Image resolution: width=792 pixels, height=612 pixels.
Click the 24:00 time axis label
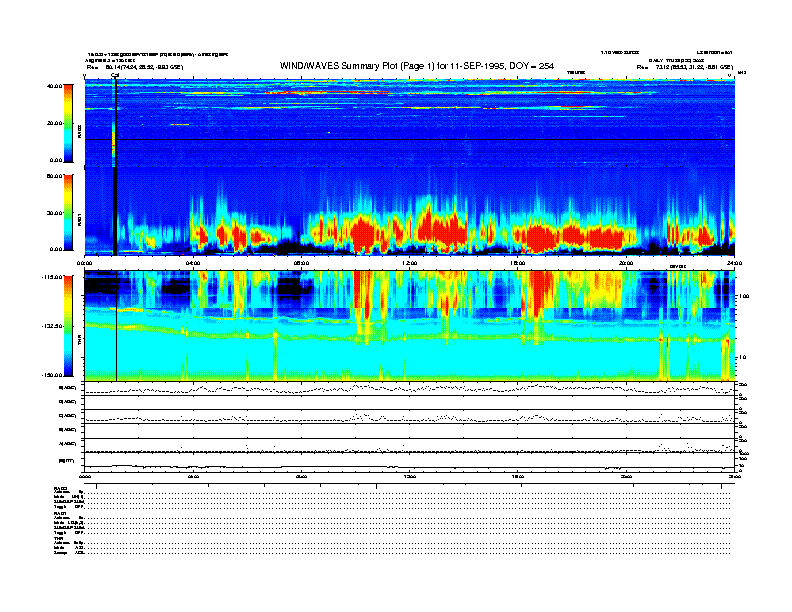pos(733,263)
